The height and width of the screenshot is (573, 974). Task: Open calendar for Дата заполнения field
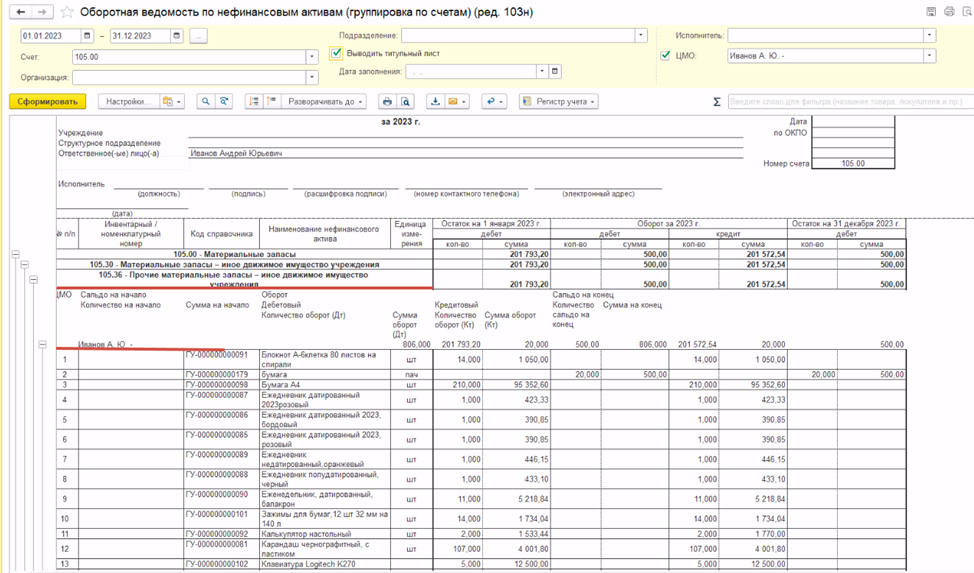pos(555,71)
